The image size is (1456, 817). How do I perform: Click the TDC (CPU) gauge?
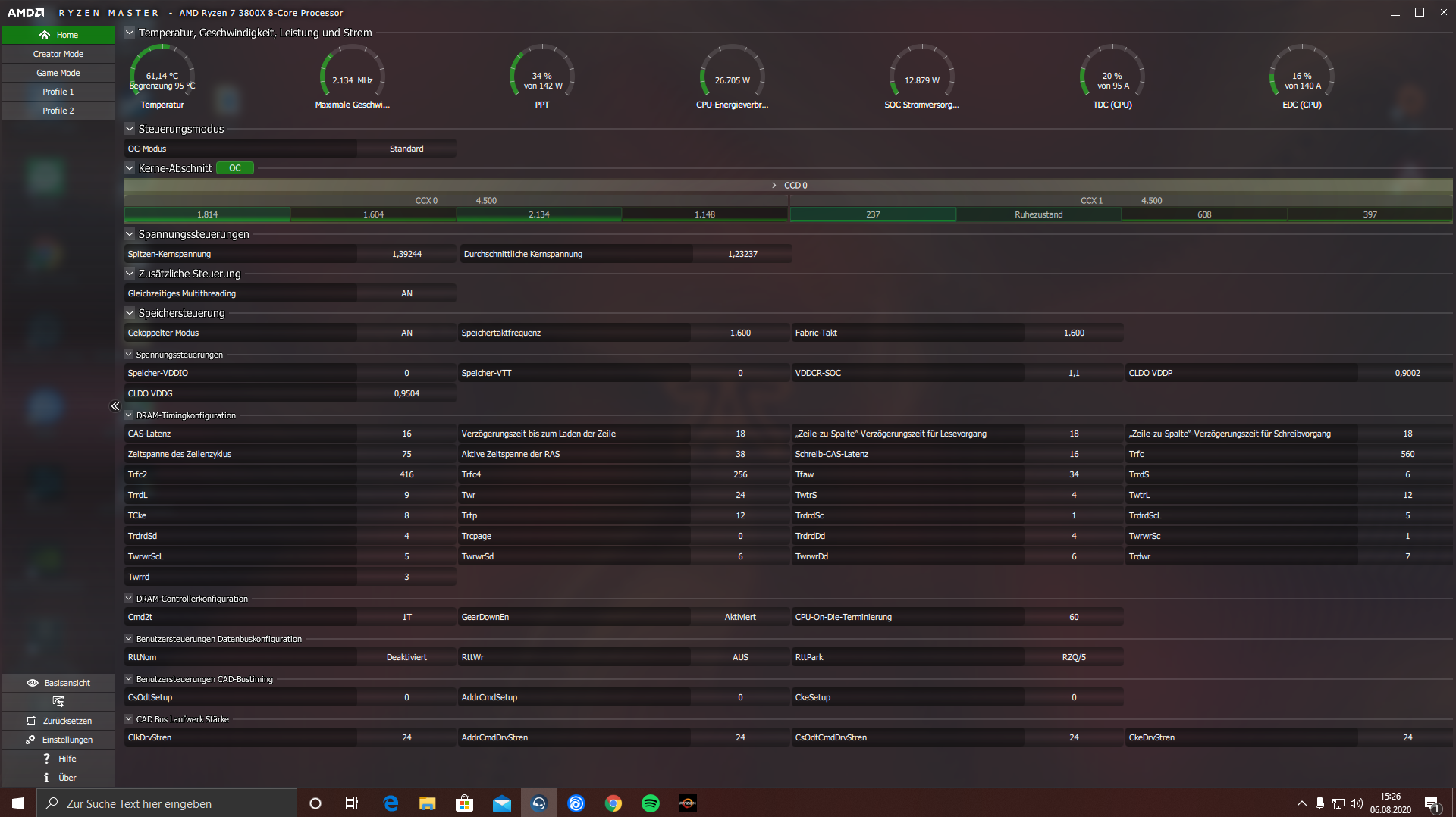pyautogui.click(x=1112, y=77)
